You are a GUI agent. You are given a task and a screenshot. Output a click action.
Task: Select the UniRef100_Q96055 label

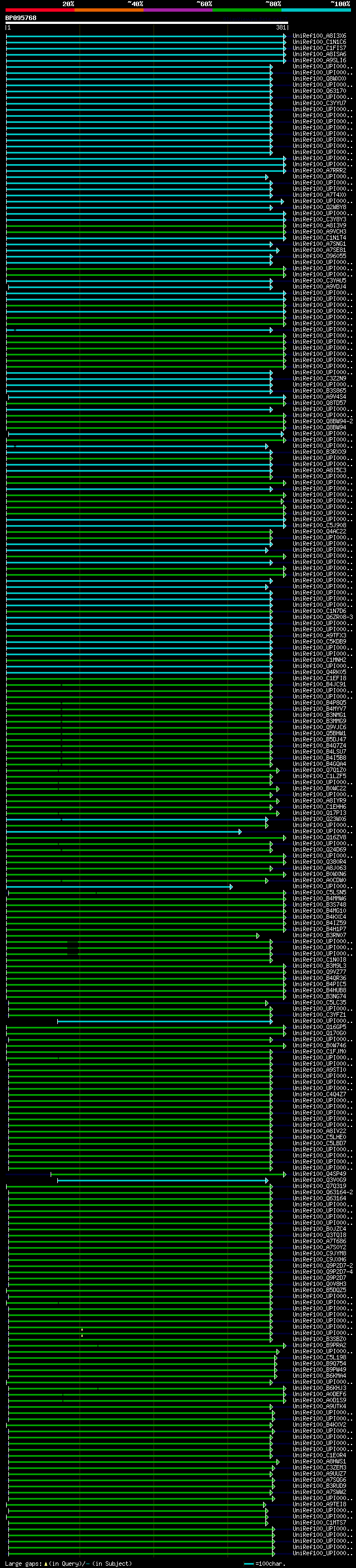pyautogui.click(x=319, y=256)
